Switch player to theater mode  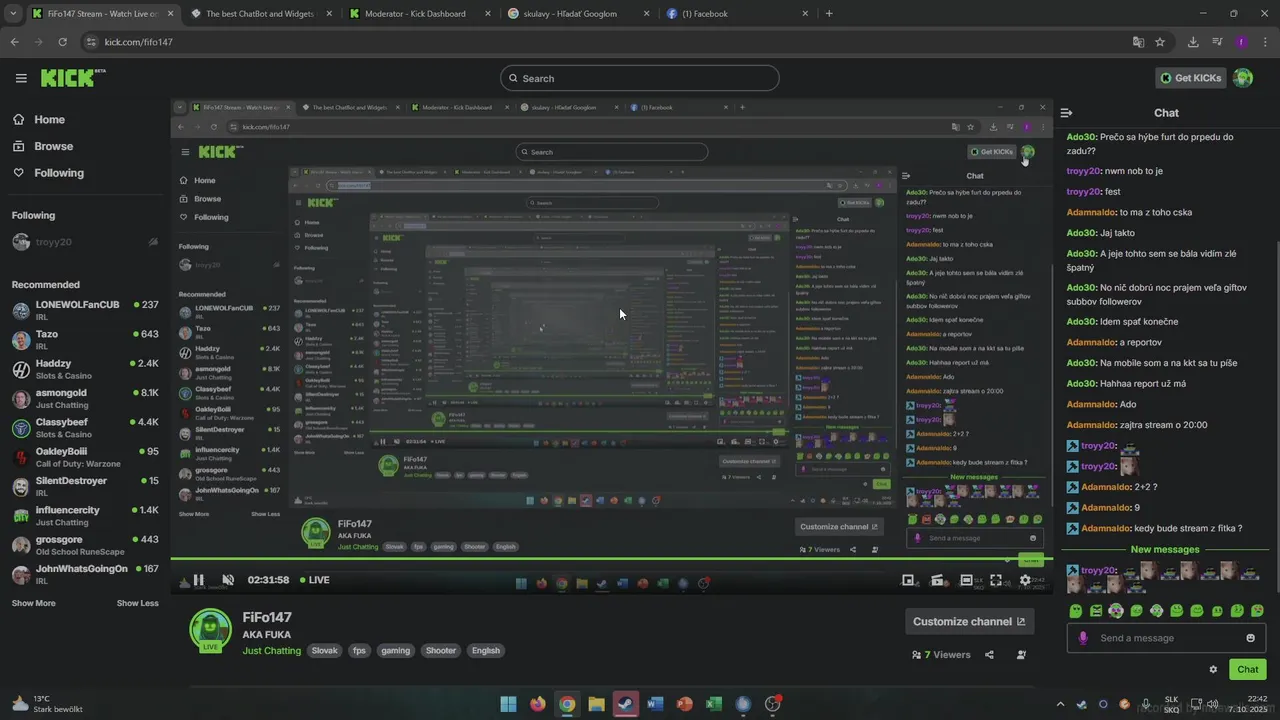click(x=966, y=580)
